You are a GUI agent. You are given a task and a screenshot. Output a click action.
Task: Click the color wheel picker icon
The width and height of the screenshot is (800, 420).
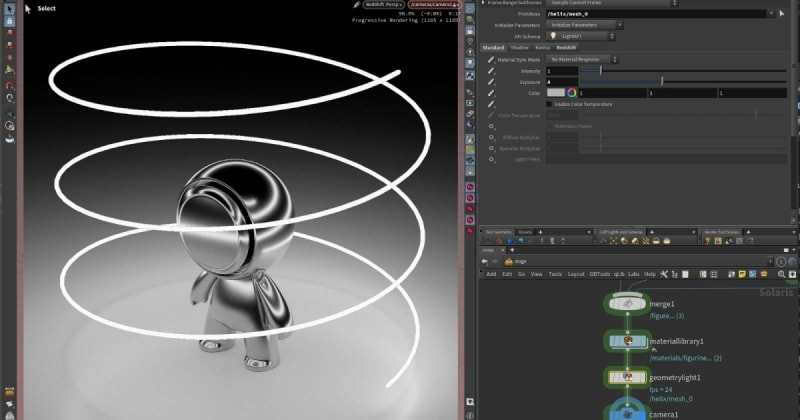[x=573, y=93]
